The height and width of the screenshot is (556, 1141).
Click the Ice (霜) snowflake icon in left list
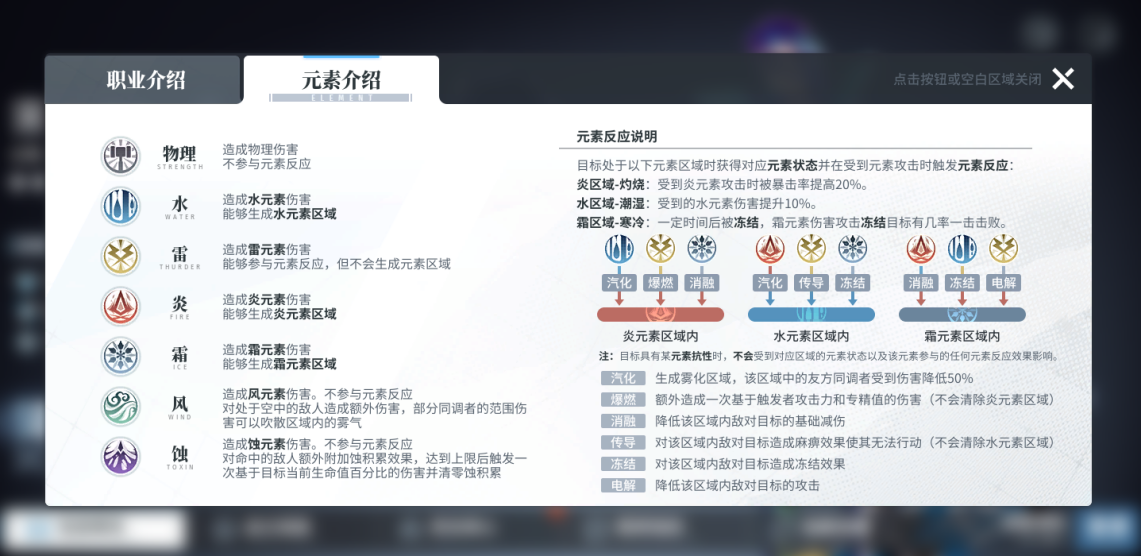(x=121, y=356)
